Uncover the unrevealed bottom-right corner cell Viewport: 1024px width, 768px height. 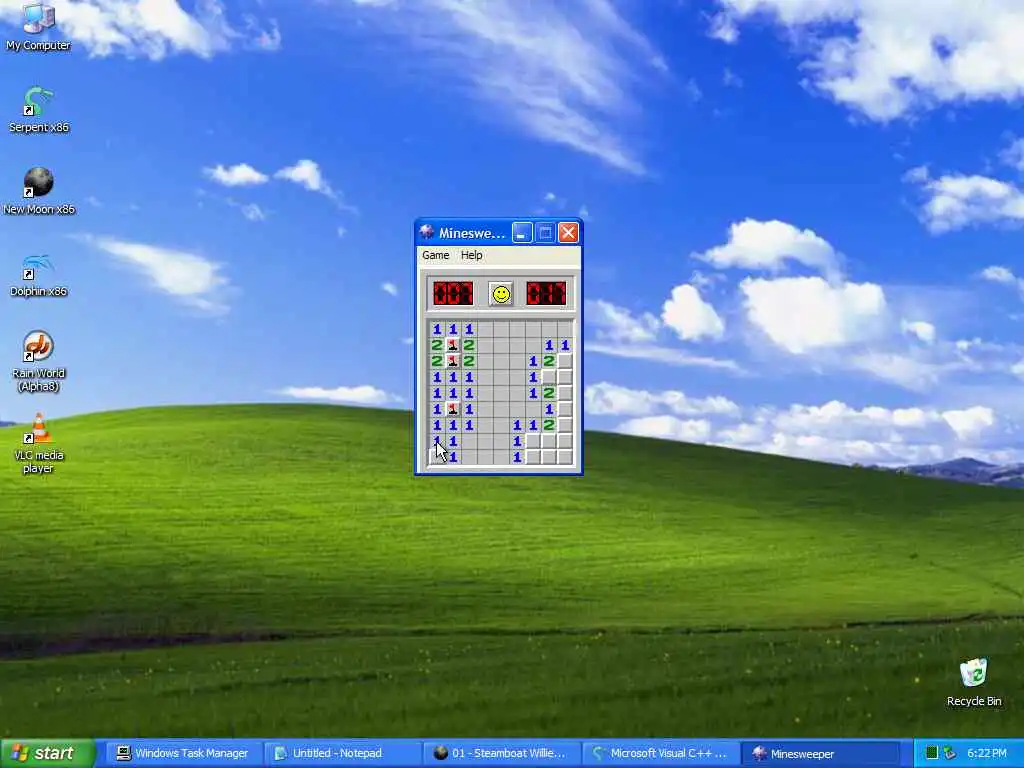coord(566,456)
